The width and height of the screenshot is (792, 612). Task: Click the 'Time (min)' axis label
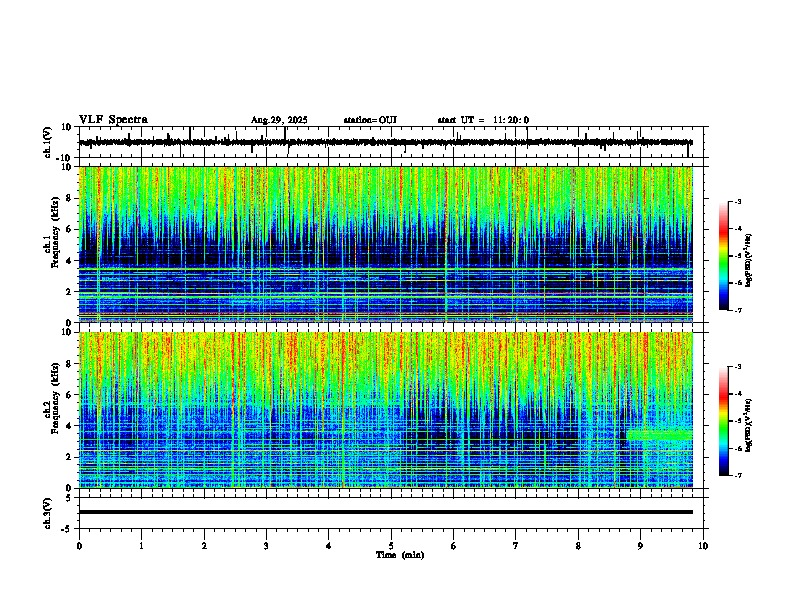click(400, 555)
